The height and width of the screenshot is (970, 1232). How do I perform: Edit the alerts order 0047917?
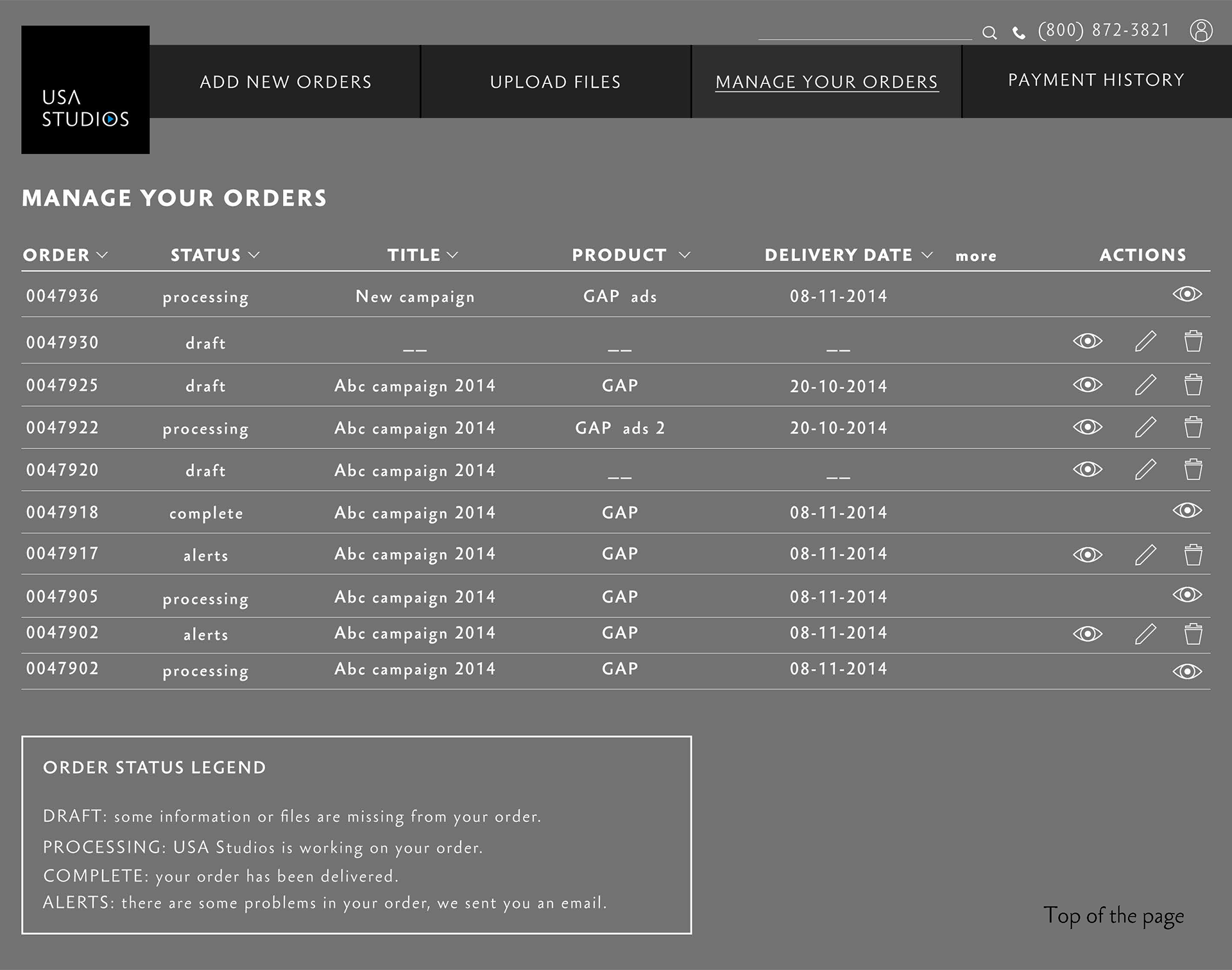tap(1145, 555)
